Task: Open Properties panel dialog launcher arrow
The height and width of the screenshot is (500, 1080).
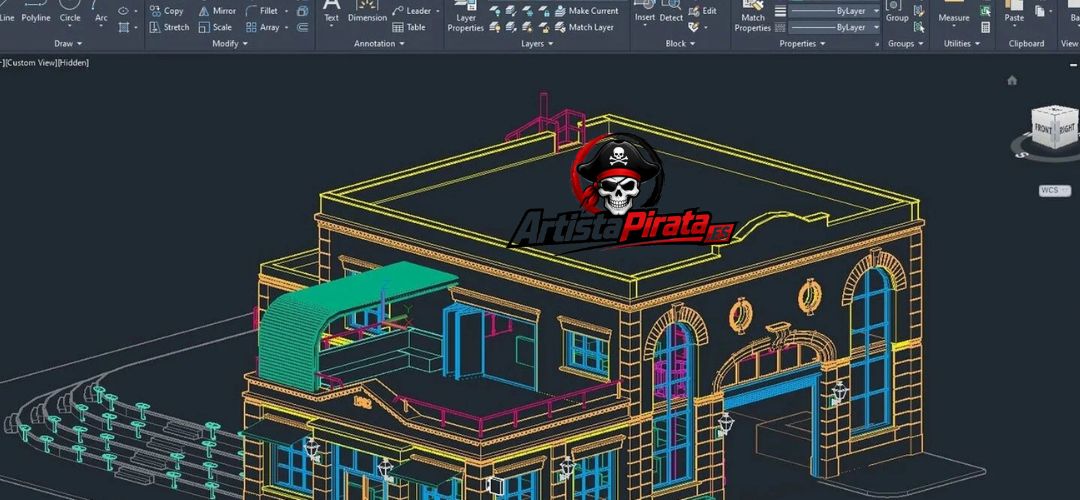Action: pyautogui.click(x=878, y=45)
